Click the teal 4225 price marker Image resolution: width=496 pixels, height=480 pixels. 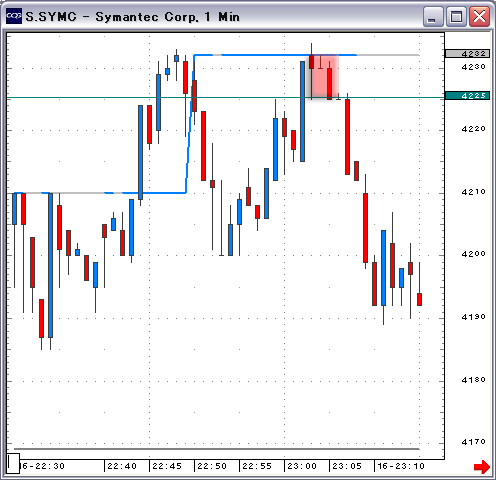tap(467, 96)
